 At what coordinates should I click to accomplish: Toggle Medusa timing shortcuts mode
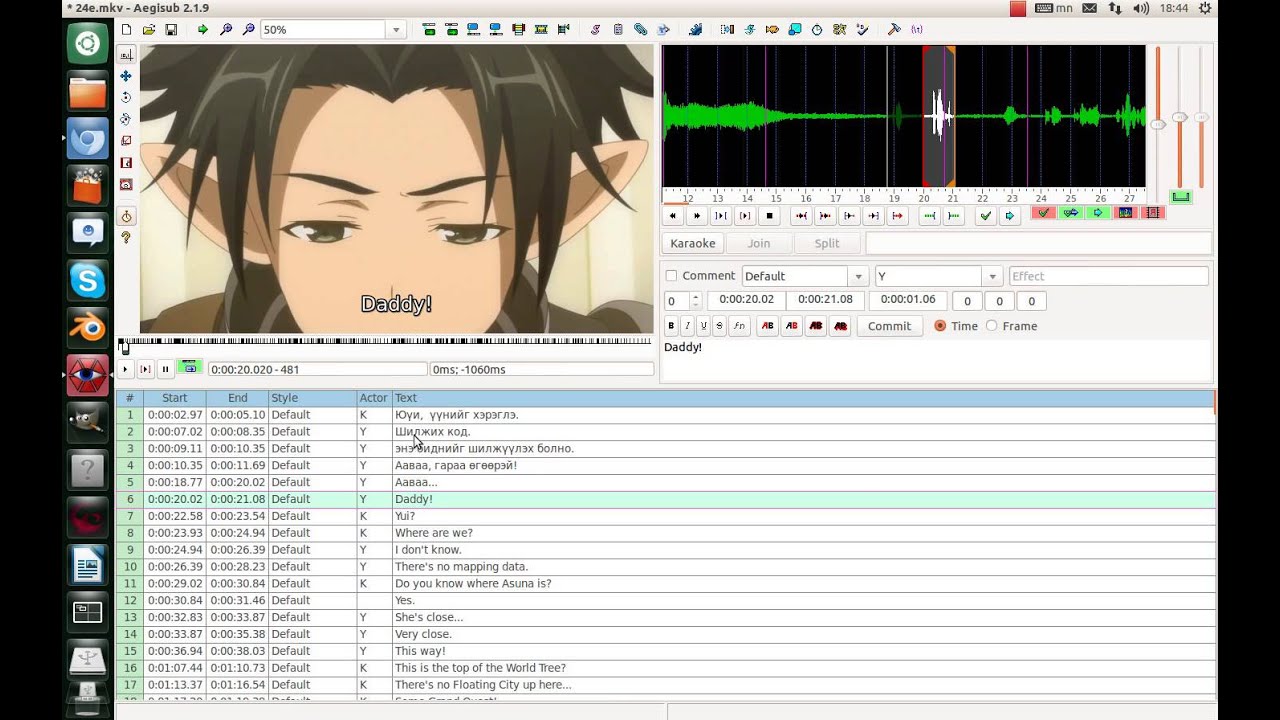1152,213
